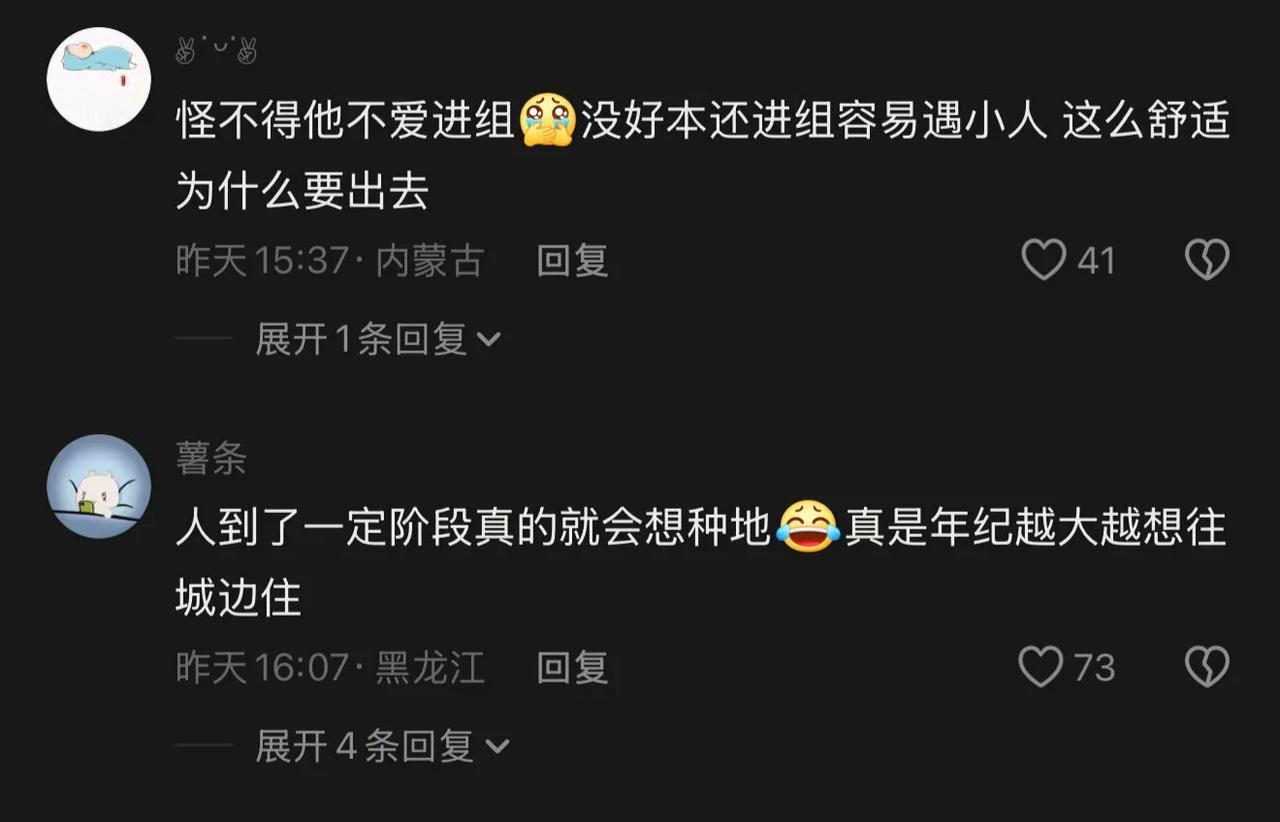Screen dimensions: 1280x822
Task: Like 薯条's comment with heart icon
Action: coord(1041,667)
